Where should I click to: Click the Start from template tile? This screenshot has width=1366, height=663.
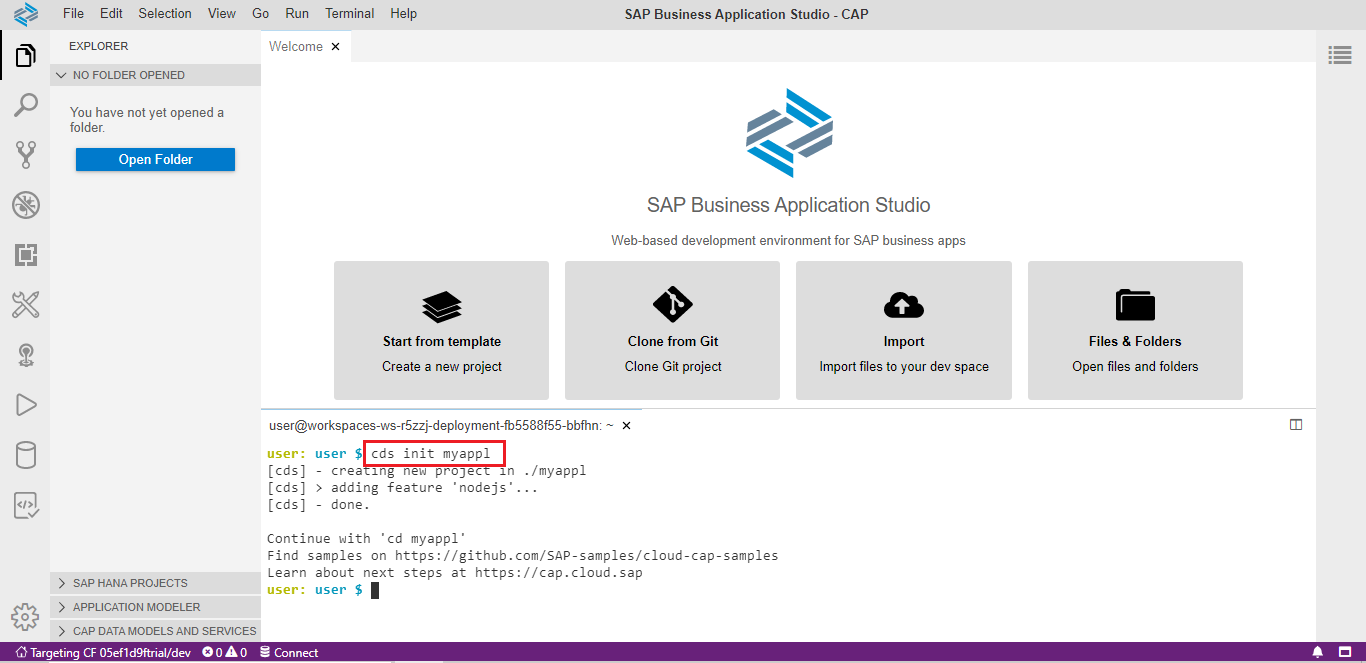(x=441, y=330)
